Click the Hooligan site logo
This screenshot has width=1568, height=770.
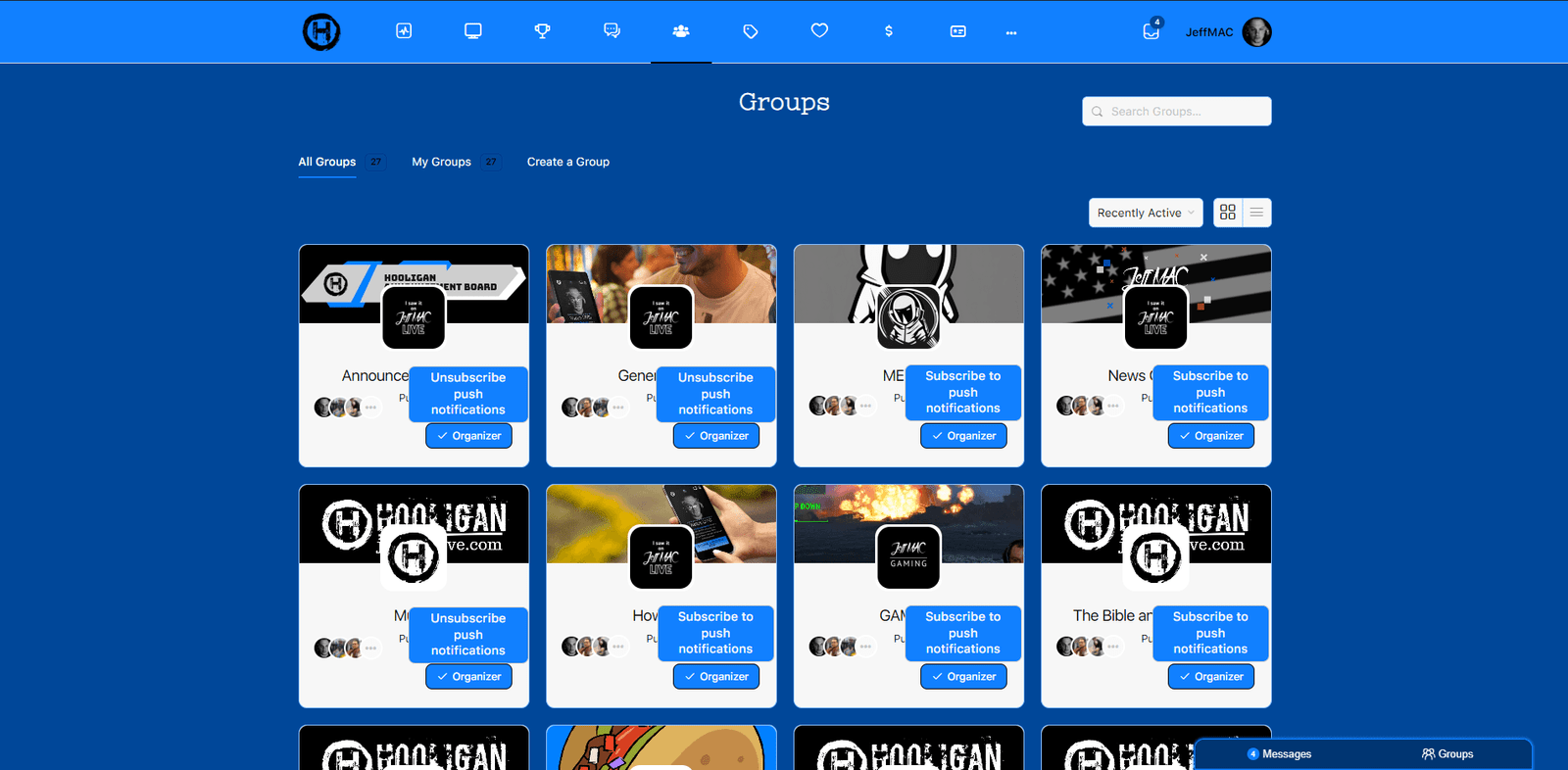click(x=321, y=32)
